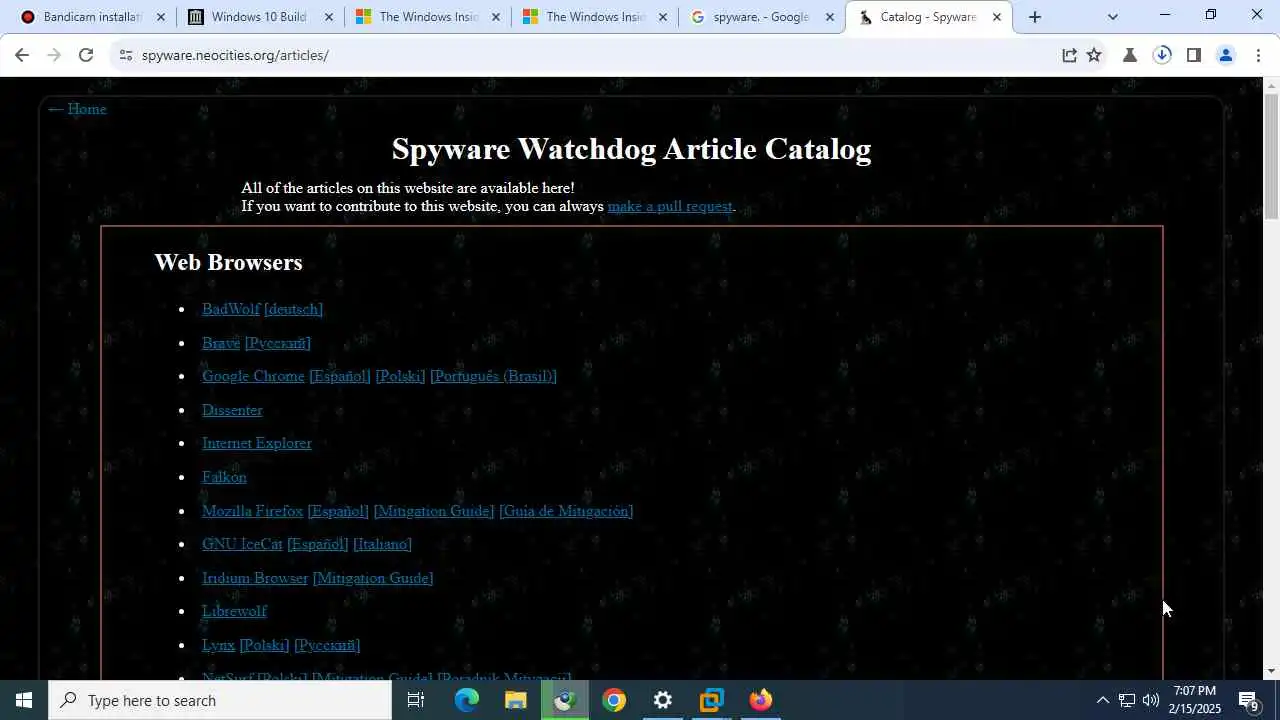Toggle the side panel icon

1193,55
